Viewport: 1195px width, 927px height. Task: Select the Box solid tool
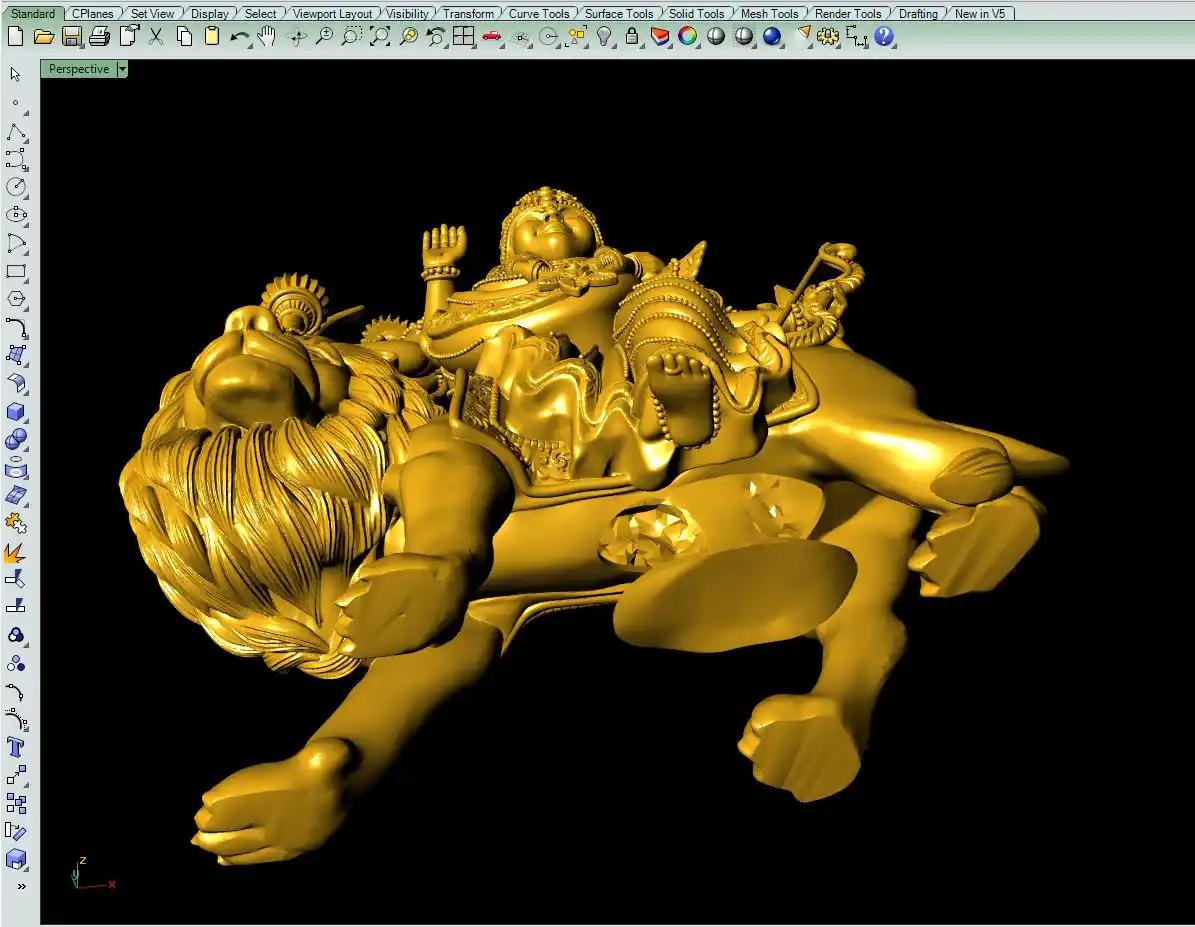click(16, 412)
